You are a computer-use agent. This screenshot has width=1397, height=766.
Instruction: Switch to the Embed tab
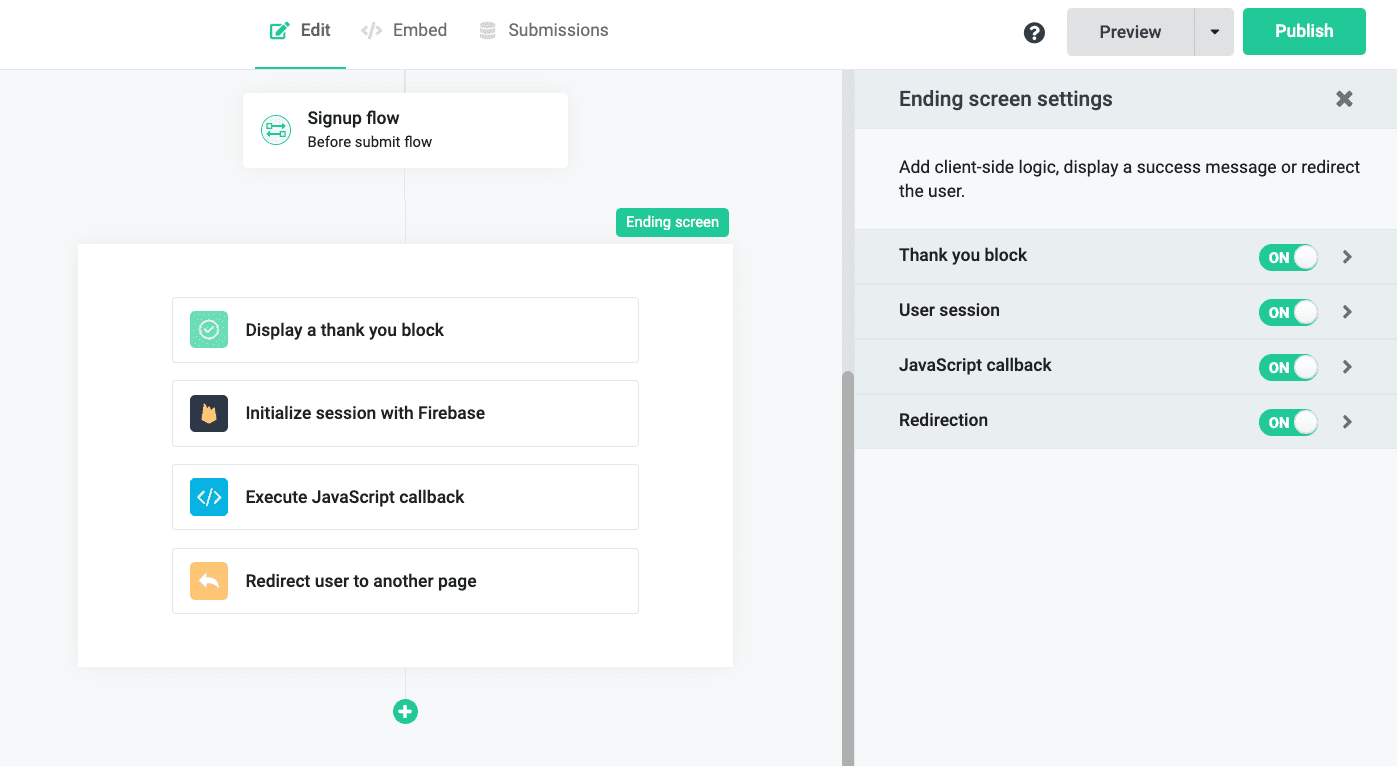pyautogui.click(x=405, y=30)
